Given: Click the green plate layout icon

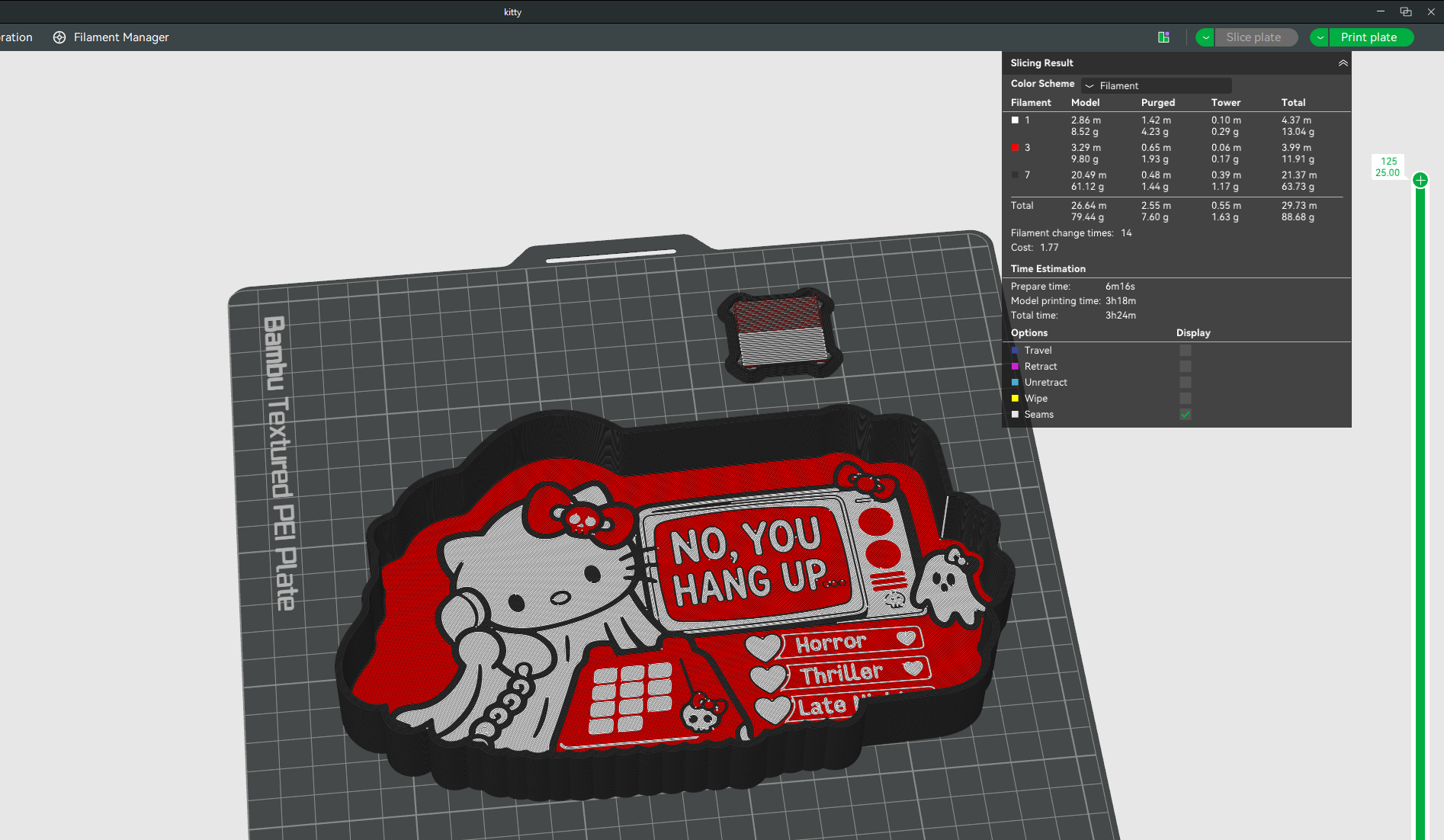Looking at the screenshot, I should coord(1163,37).
